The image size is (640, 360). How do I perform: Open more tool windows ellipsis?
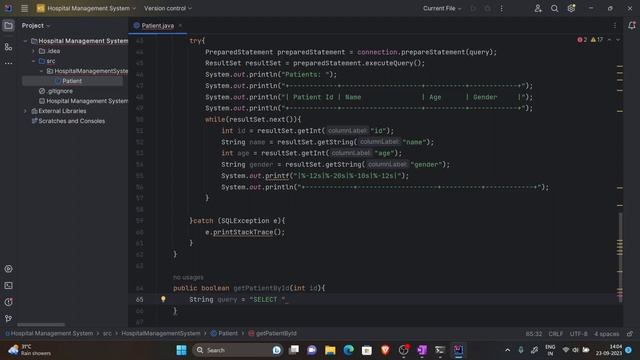(x=8, y=63)
